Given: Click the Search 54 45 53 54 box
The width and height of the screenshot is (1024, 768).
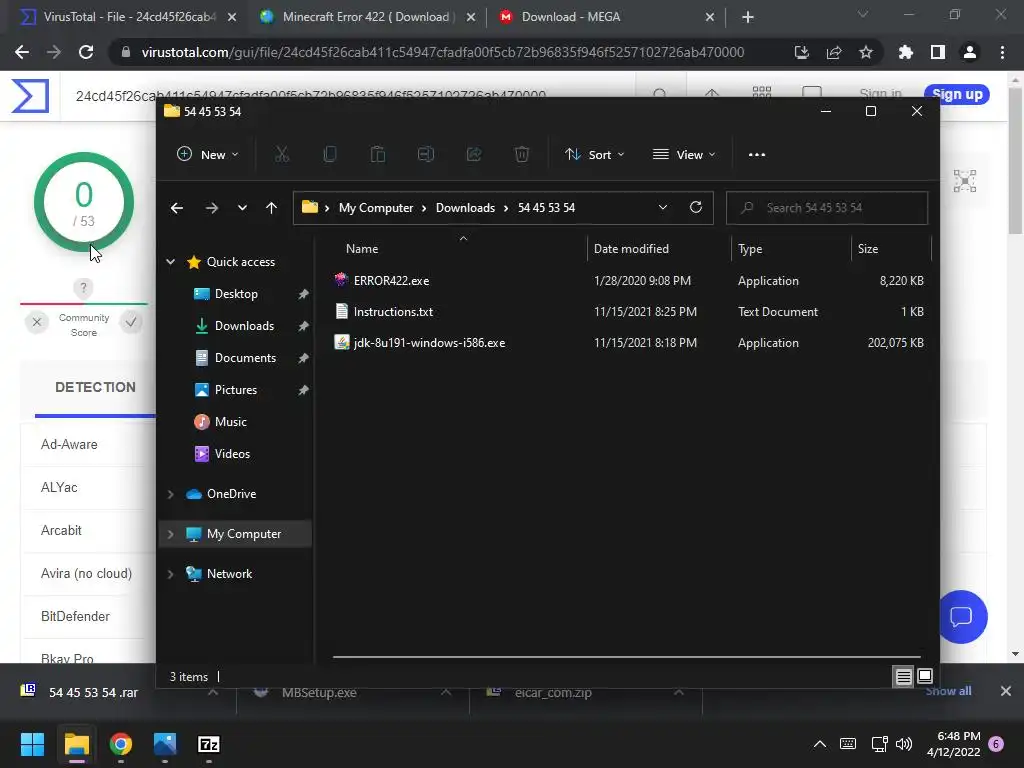Looking at the screenshot, I should 827,208.
